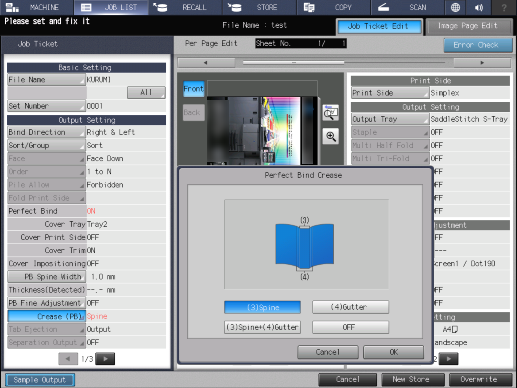
Task: Select the (3)Spine crease option
Action: pyautogui.click(x=262, y=307)
